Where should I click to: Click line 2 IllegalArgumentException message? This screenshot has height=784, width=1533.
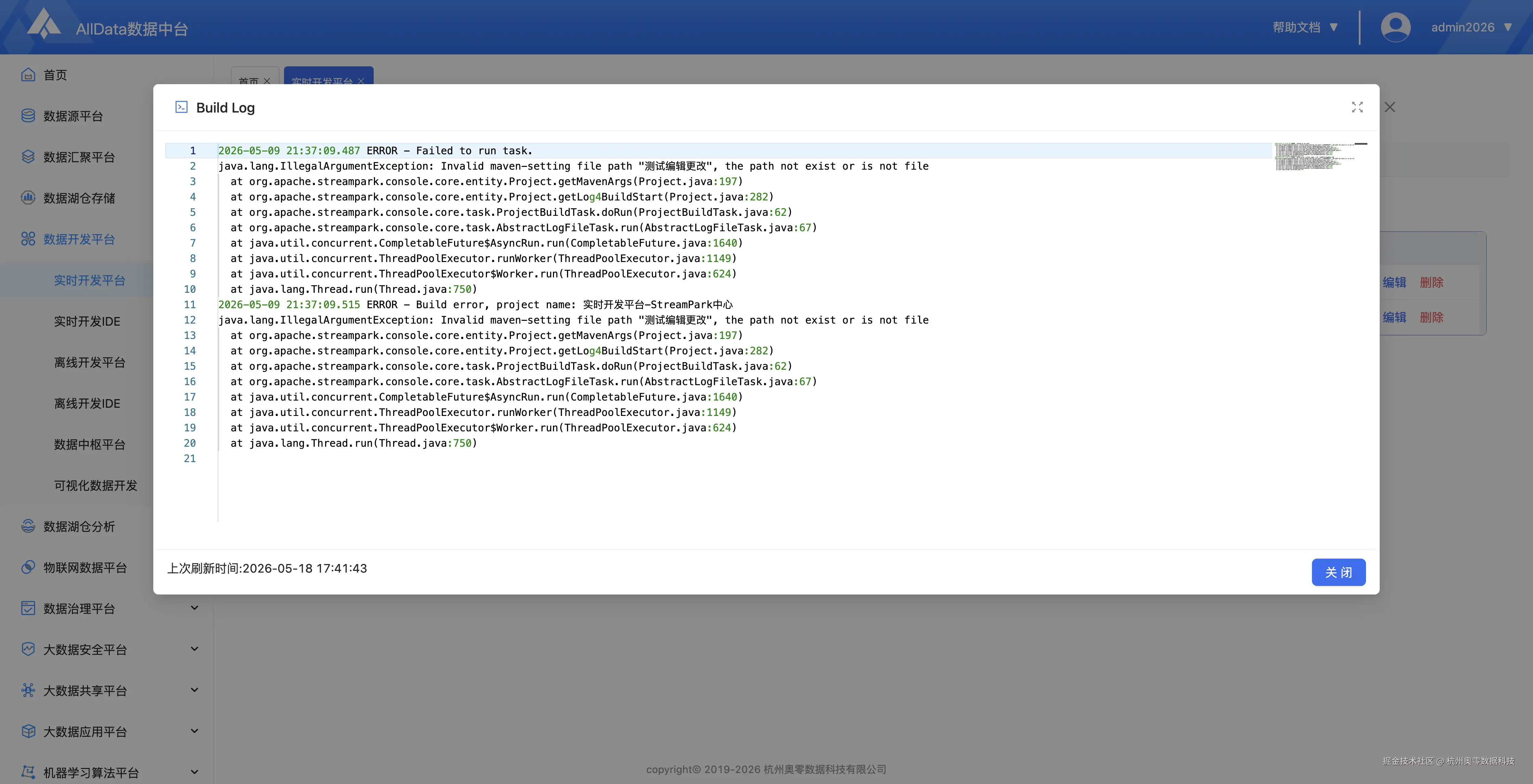pyautogui.click(x=574, y=166)
